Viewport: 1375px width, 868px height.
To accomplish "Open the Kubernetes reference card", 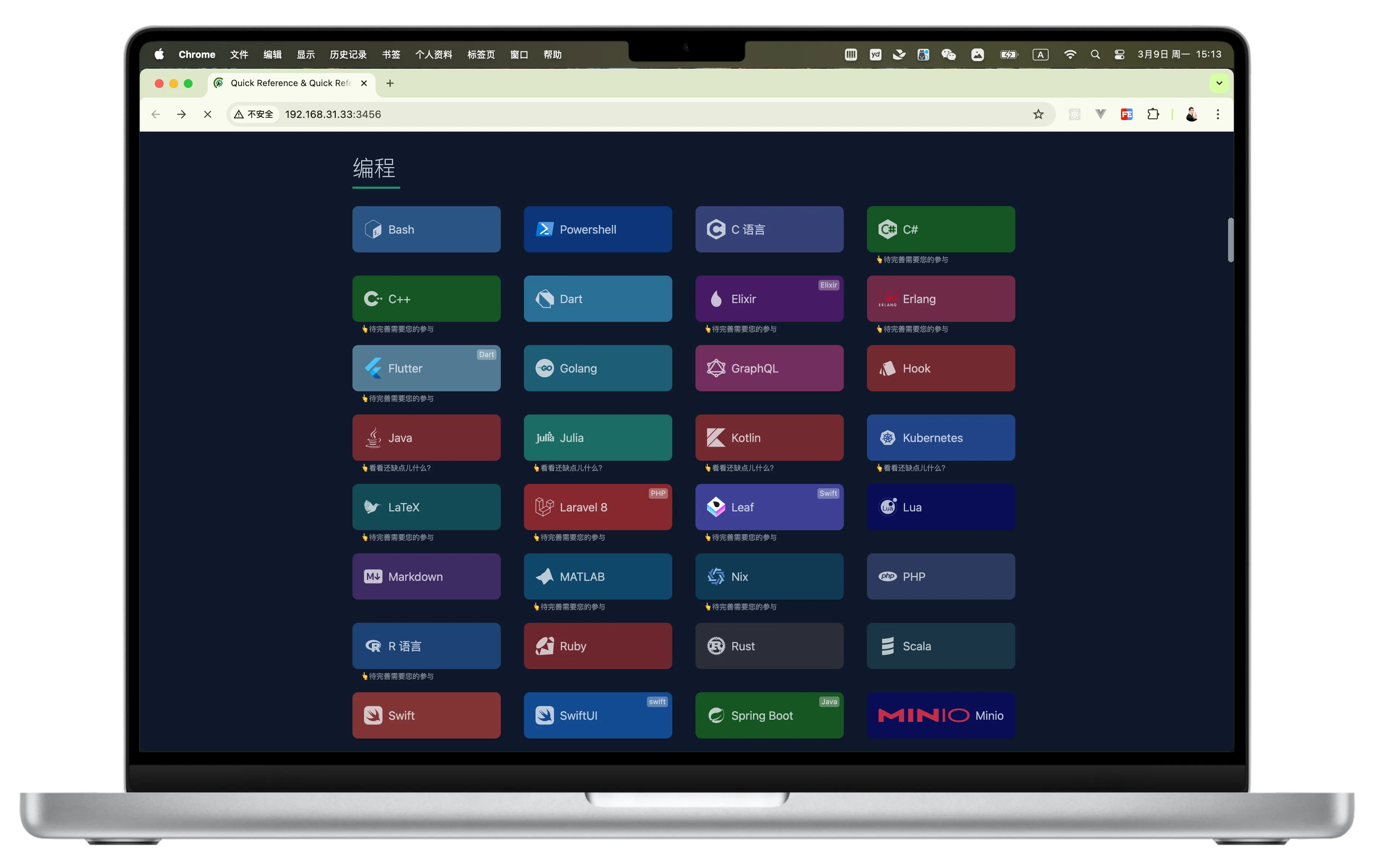I will click(940, 438).
